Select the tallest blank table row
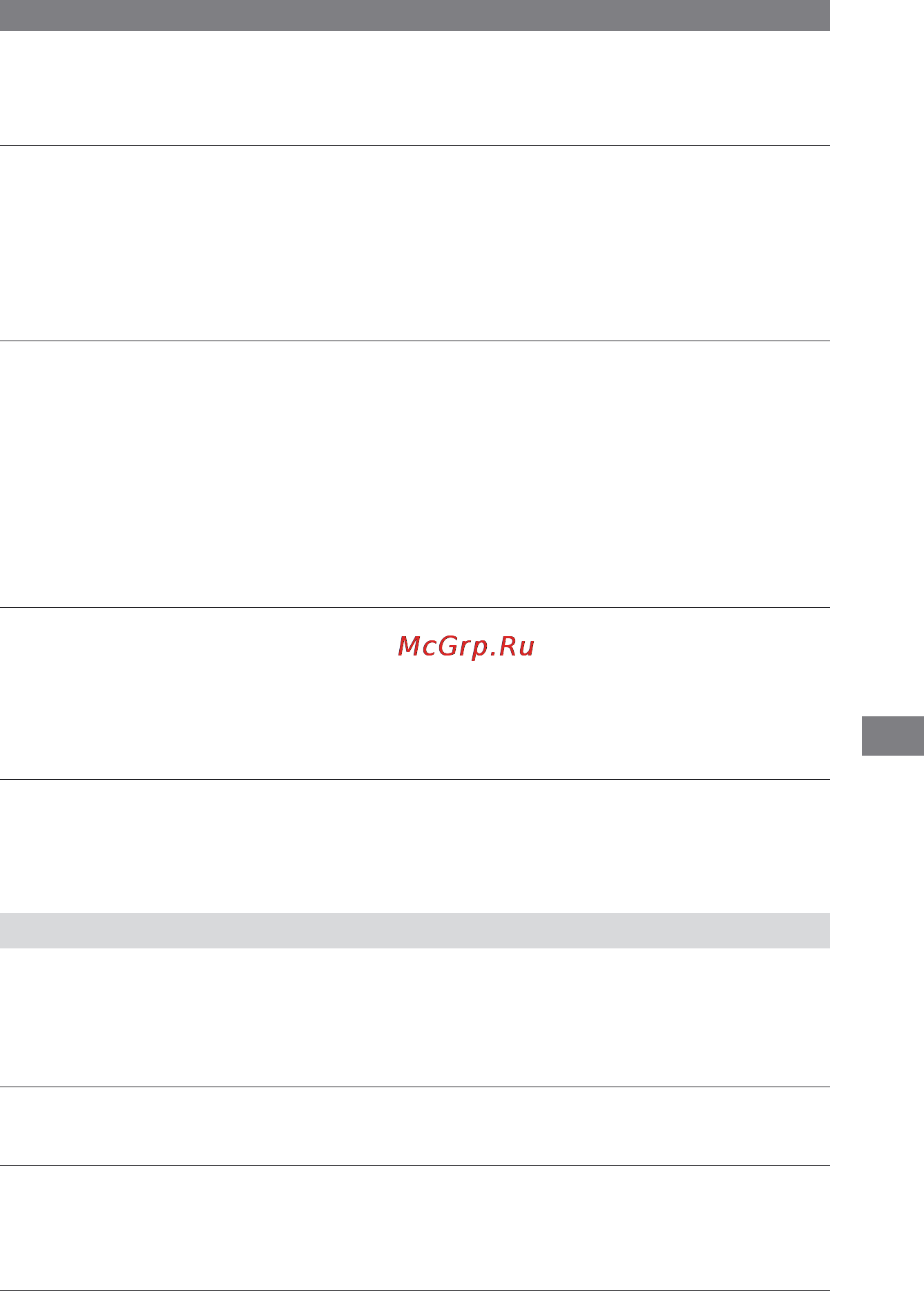The width and height of the screenshot is (924, 1291). [x=414, y=474]
